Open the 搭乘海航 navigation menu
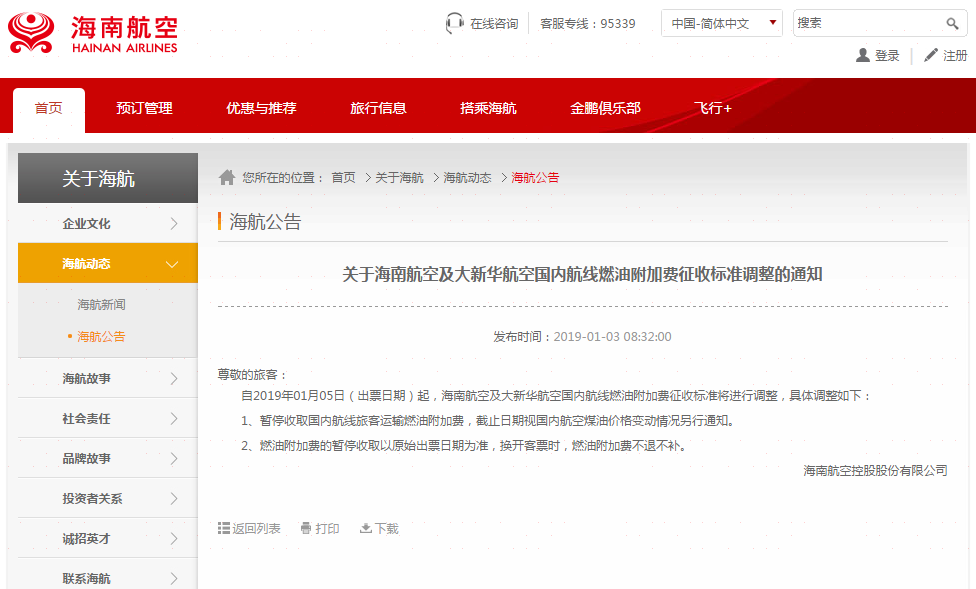976x589 pixels. point(489,108)
